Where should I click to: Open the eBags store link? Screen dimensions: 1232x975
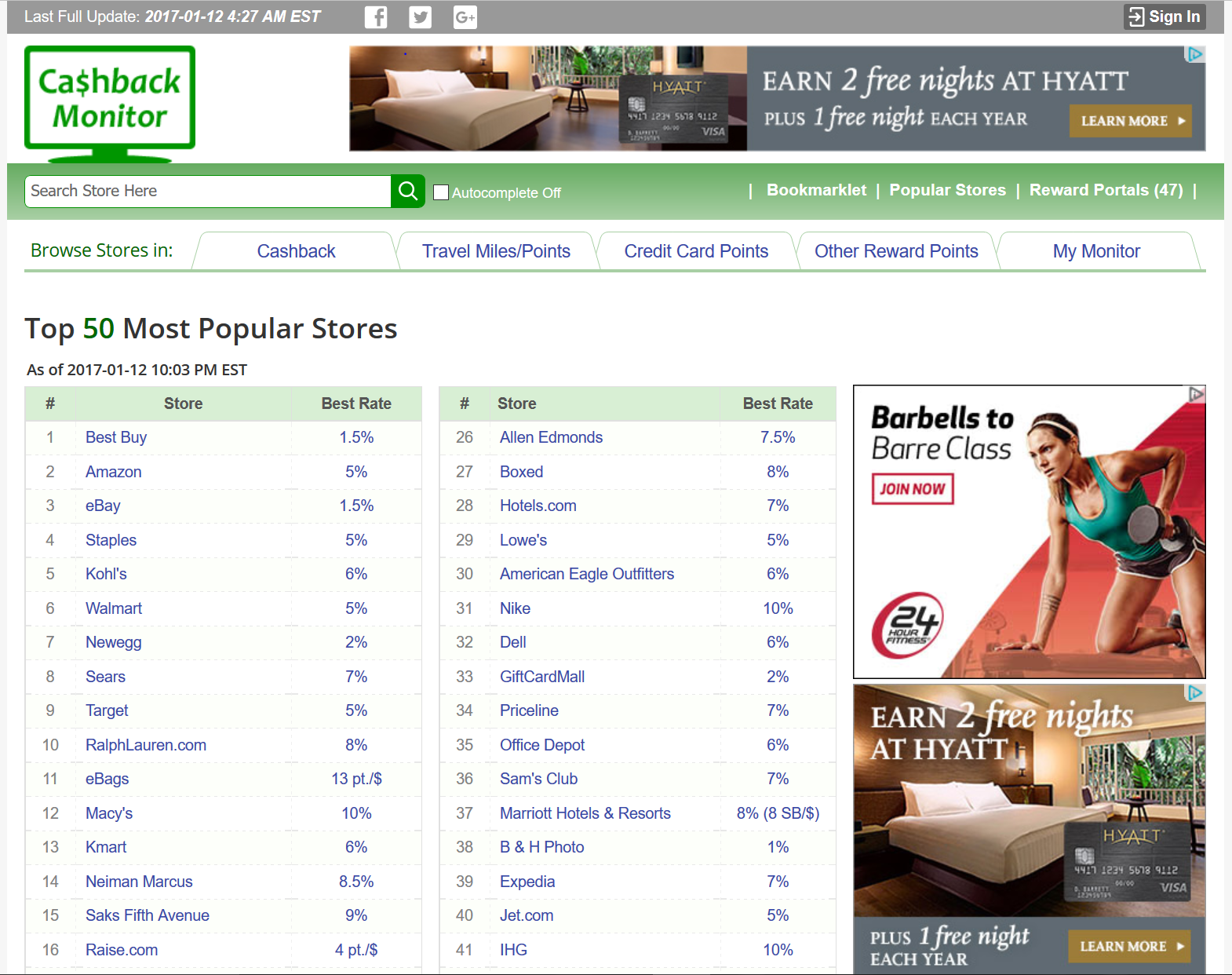click(107, 779)
